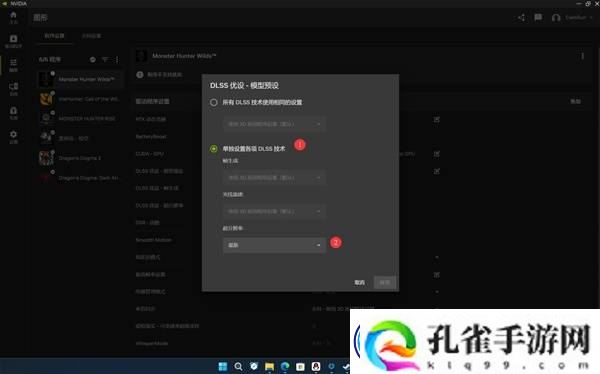Open the program list three-dot menu
Viewport: 600px width, 374px height.
coord(117,59)
